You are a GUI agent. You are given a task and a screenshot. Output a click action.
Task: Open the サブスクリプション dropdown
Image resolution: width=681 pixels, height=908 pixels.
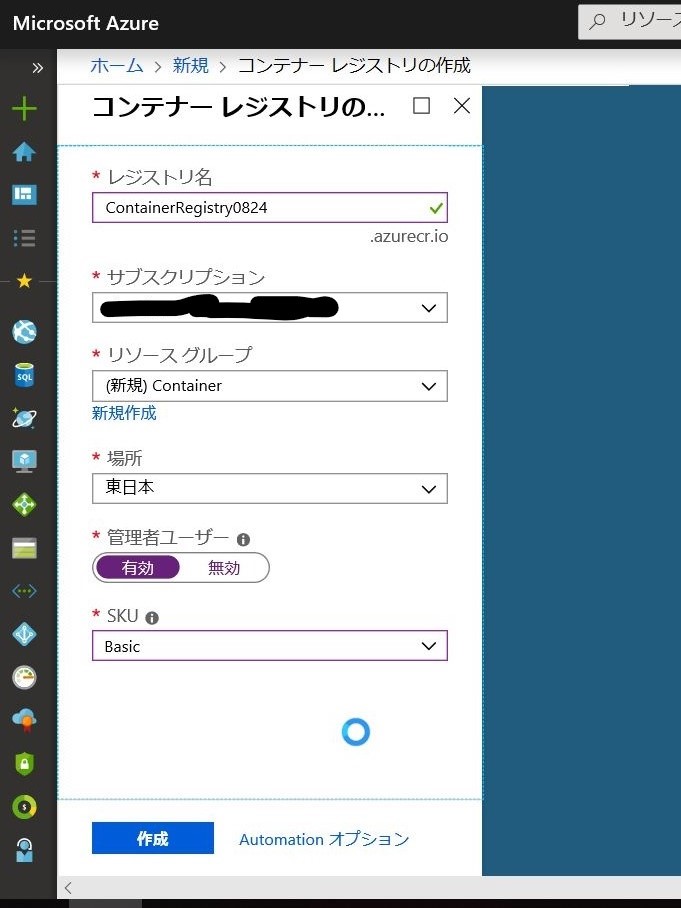point(270,307)
